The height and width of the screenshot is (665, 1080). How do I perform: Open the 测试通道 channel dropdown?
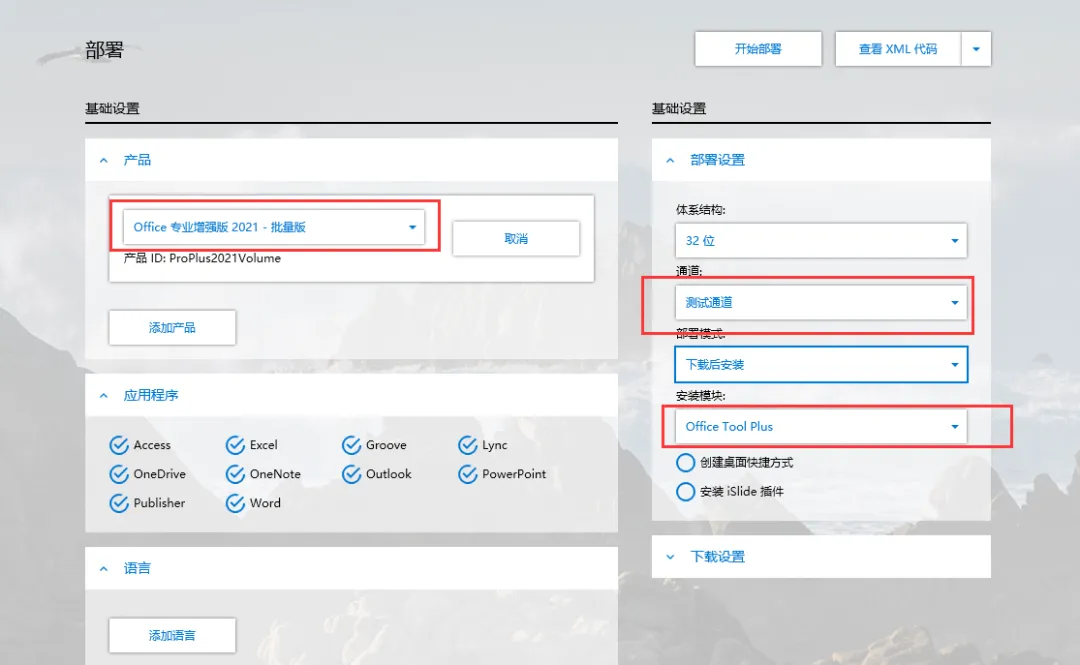(821, 303)
